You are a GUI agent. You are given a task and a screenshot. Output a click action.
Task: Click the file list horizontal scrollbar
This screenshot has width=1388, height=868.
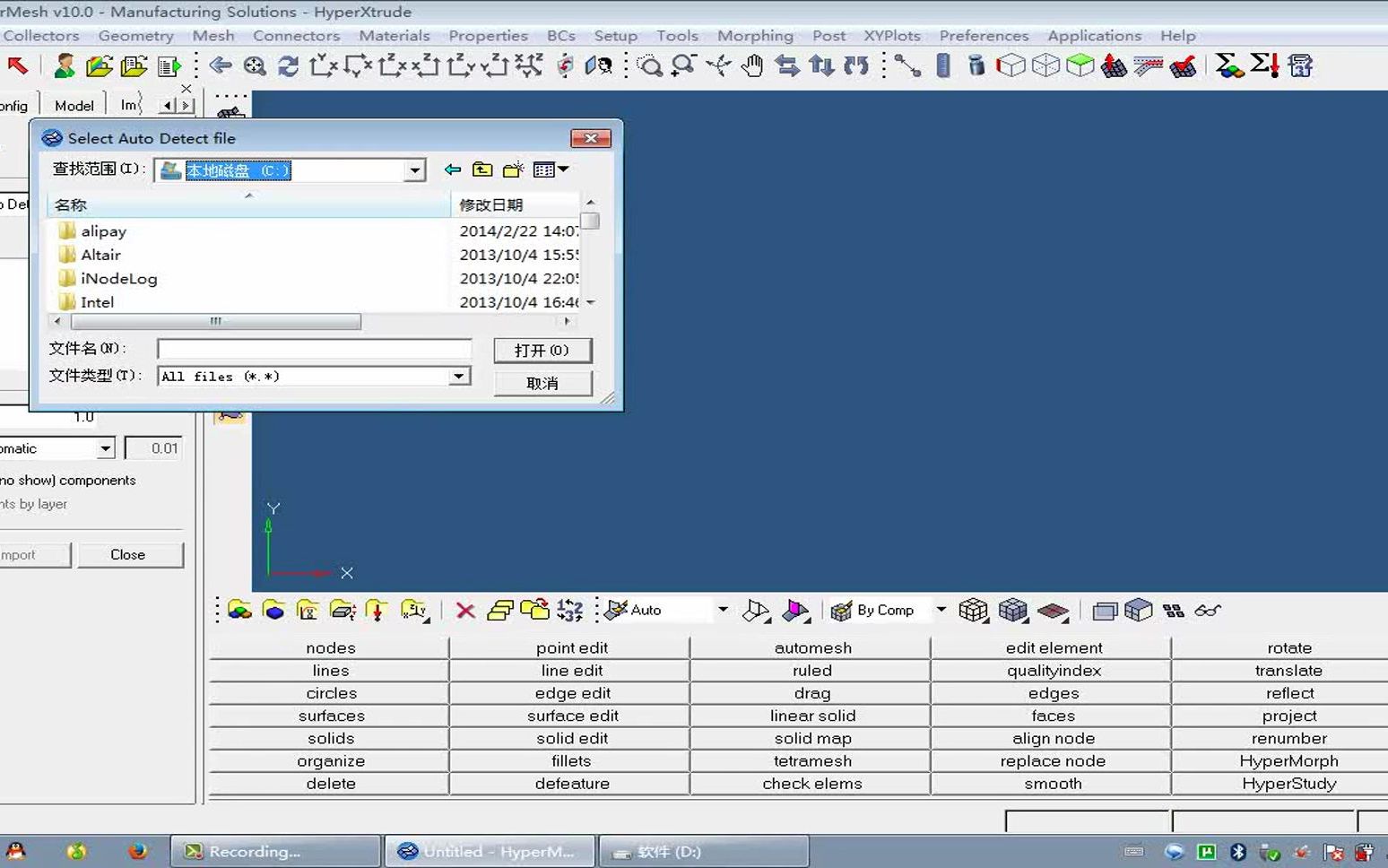(x=216, y=321)
